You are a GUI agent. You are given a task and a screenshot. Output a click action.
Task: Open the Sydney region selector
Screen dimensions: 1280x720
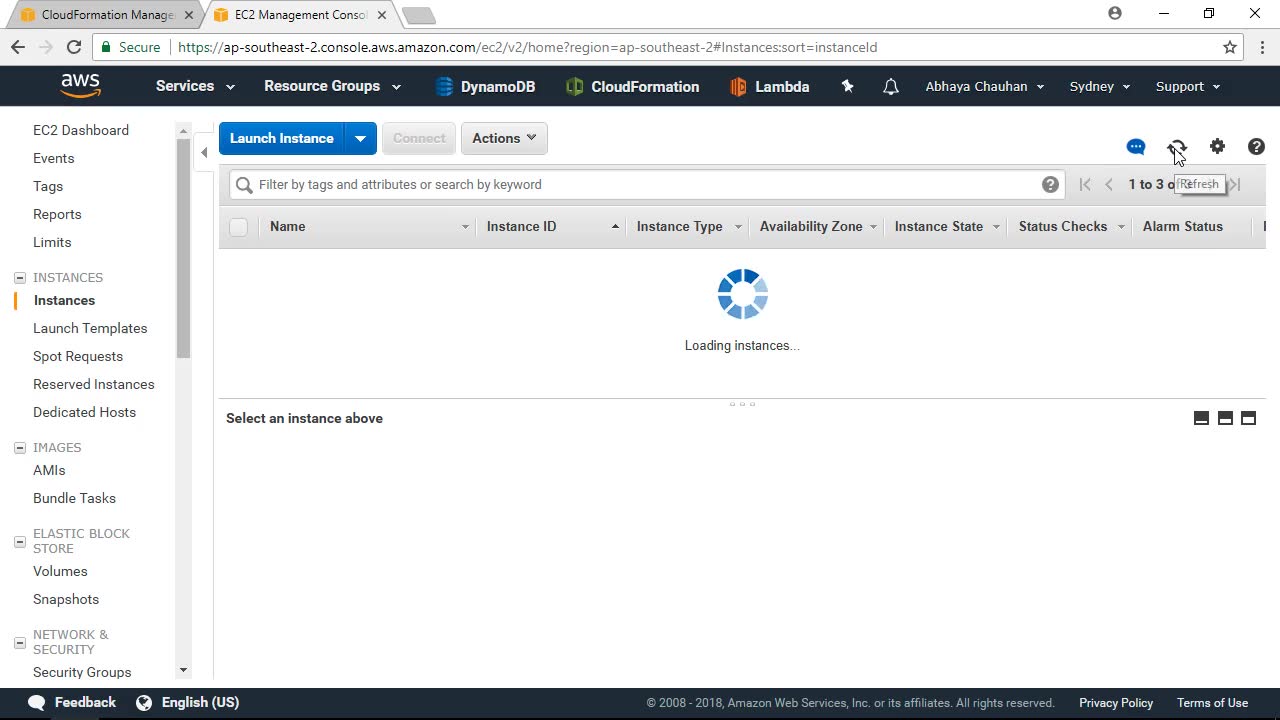pos(1100,87)
